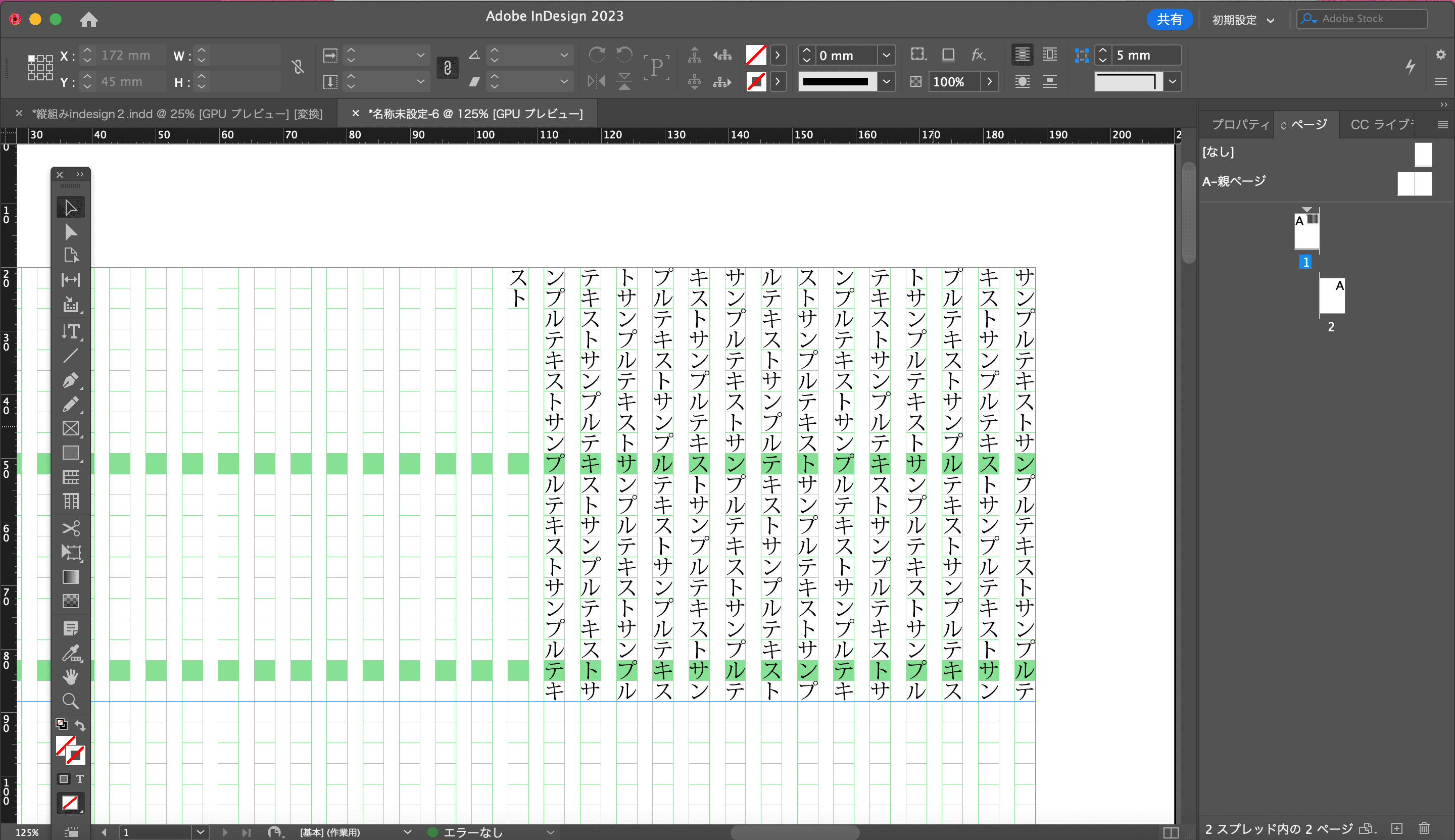Select the Gradient Swatch tool

[x=70, y=577]
